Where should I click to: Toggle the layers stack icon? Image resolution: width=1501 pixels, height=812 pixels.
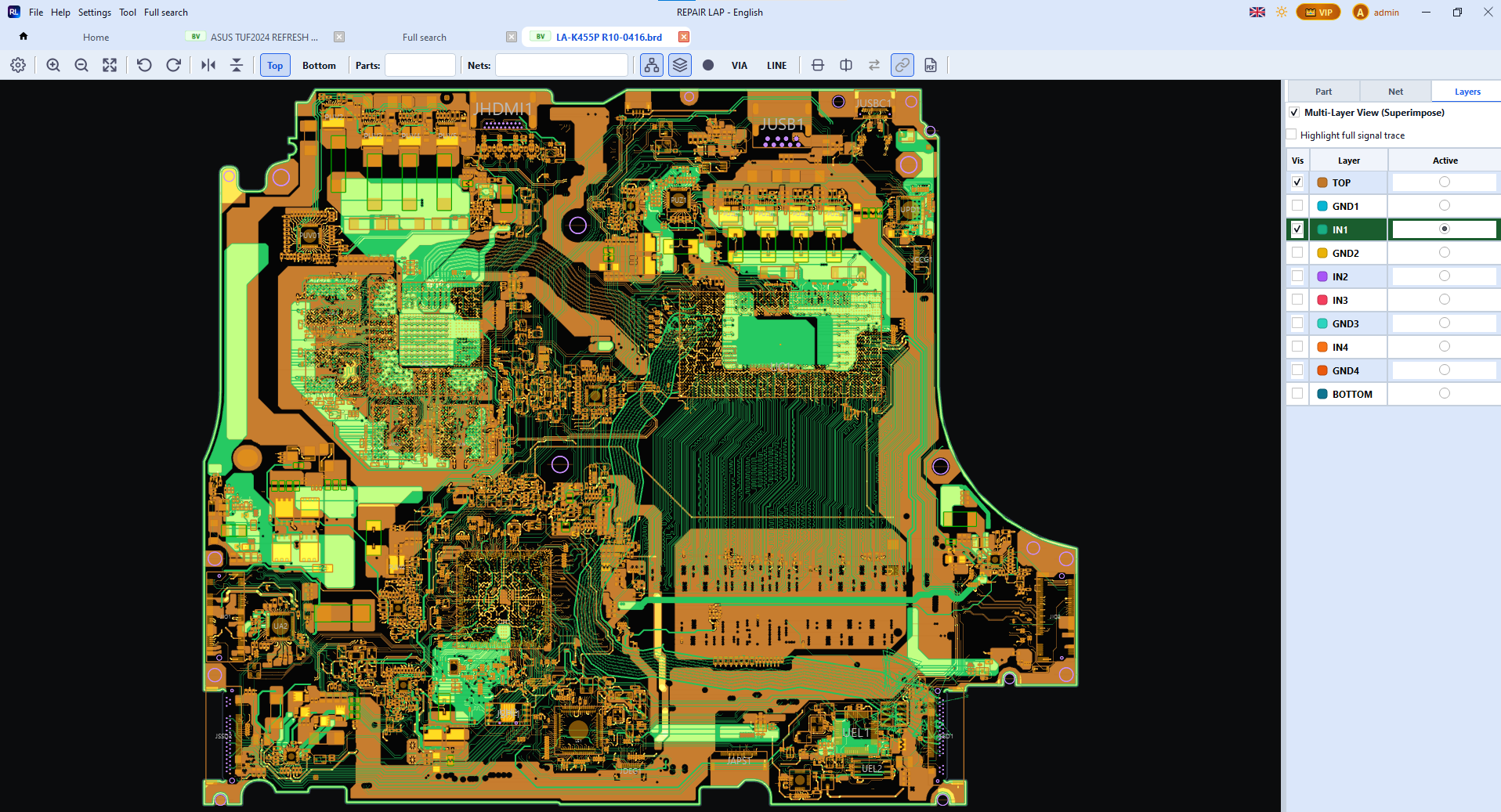pos(680,66)
